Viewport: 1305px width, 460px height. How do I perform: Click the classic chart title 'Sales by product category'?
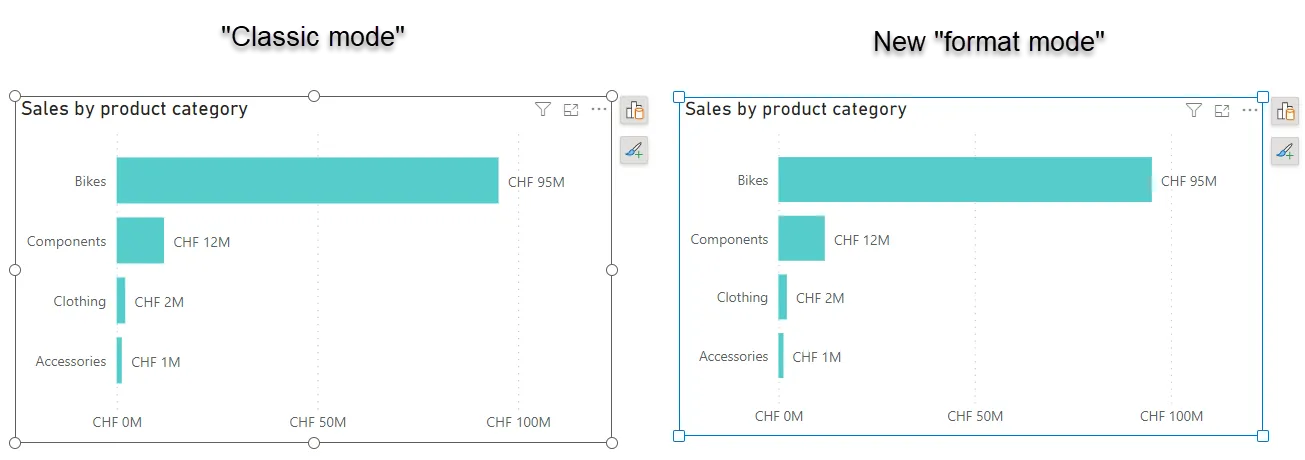point(134,109)
